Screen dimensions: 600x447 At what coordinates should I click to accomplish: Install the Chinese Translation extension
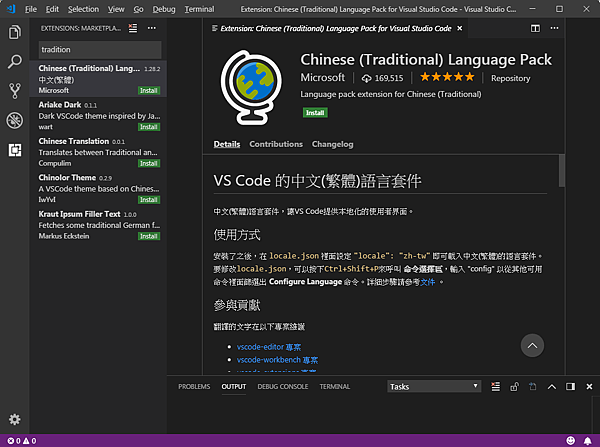click(149, 163)
